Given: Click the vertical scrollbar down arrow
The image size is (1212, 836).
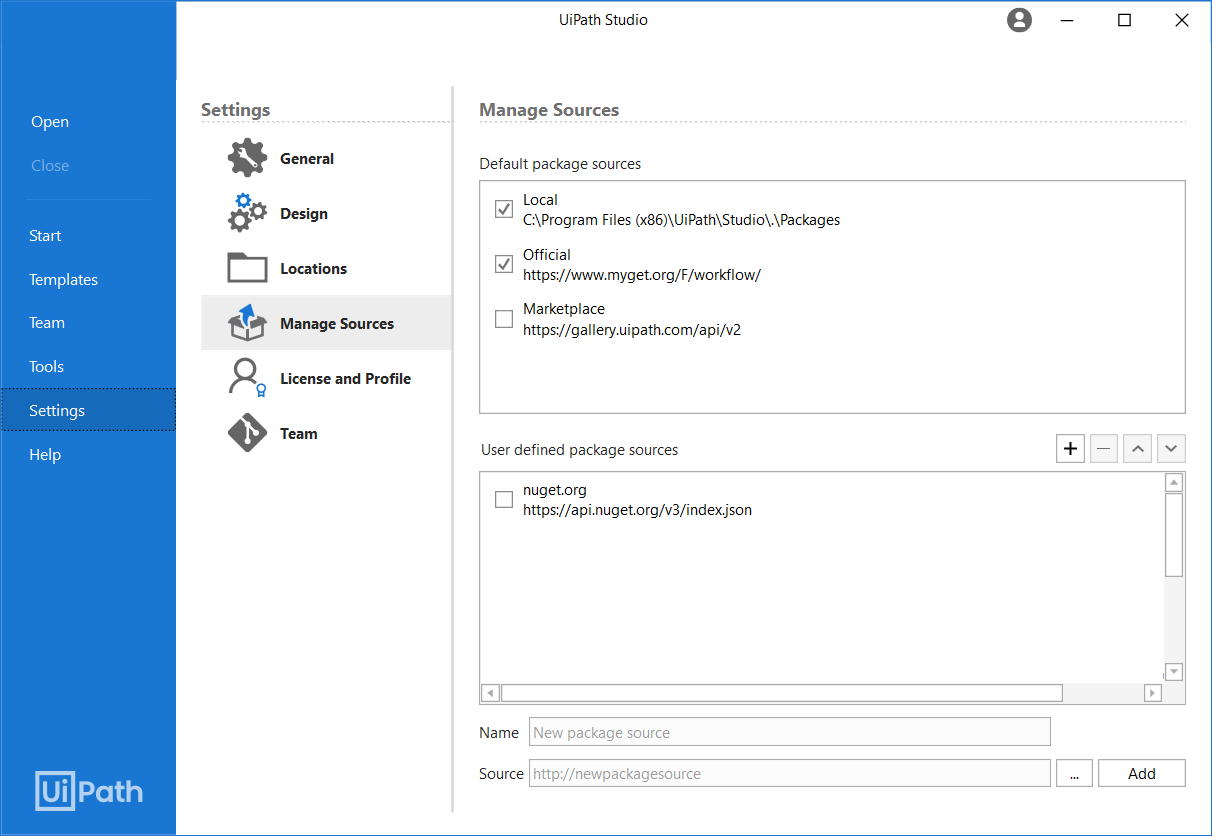Looking at the screenshot, I should coord(1174,672).
